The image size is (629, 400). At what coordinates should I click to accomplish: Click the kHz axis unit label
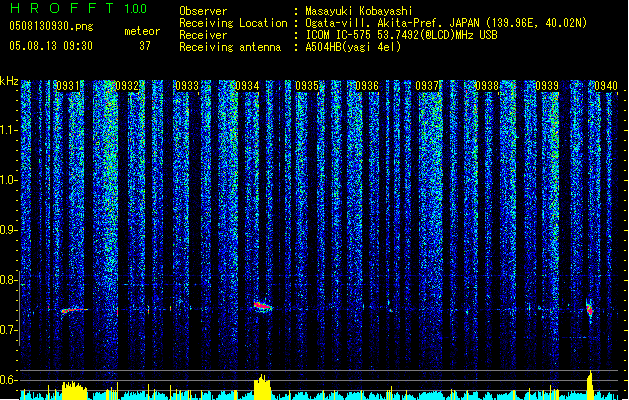pos(9,81)
